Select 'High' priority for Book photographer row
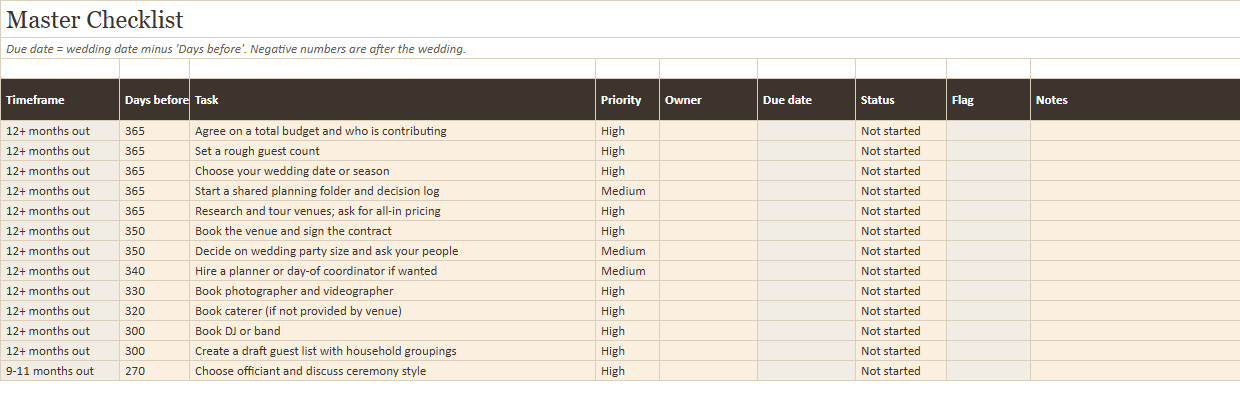 [627, 291]
